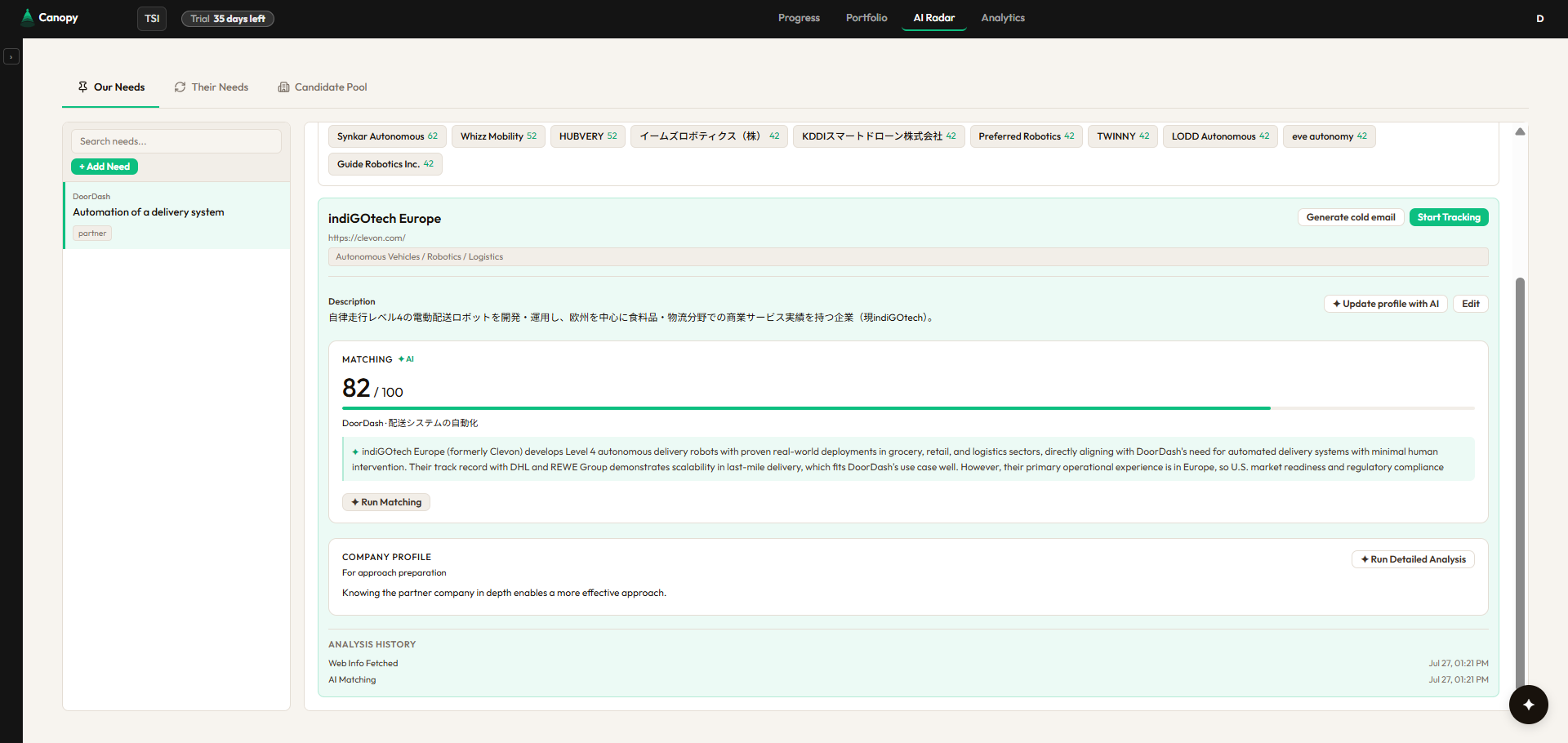Click the Trial 35 days left badge
The image size is (1568, 743).
point(228,18)
